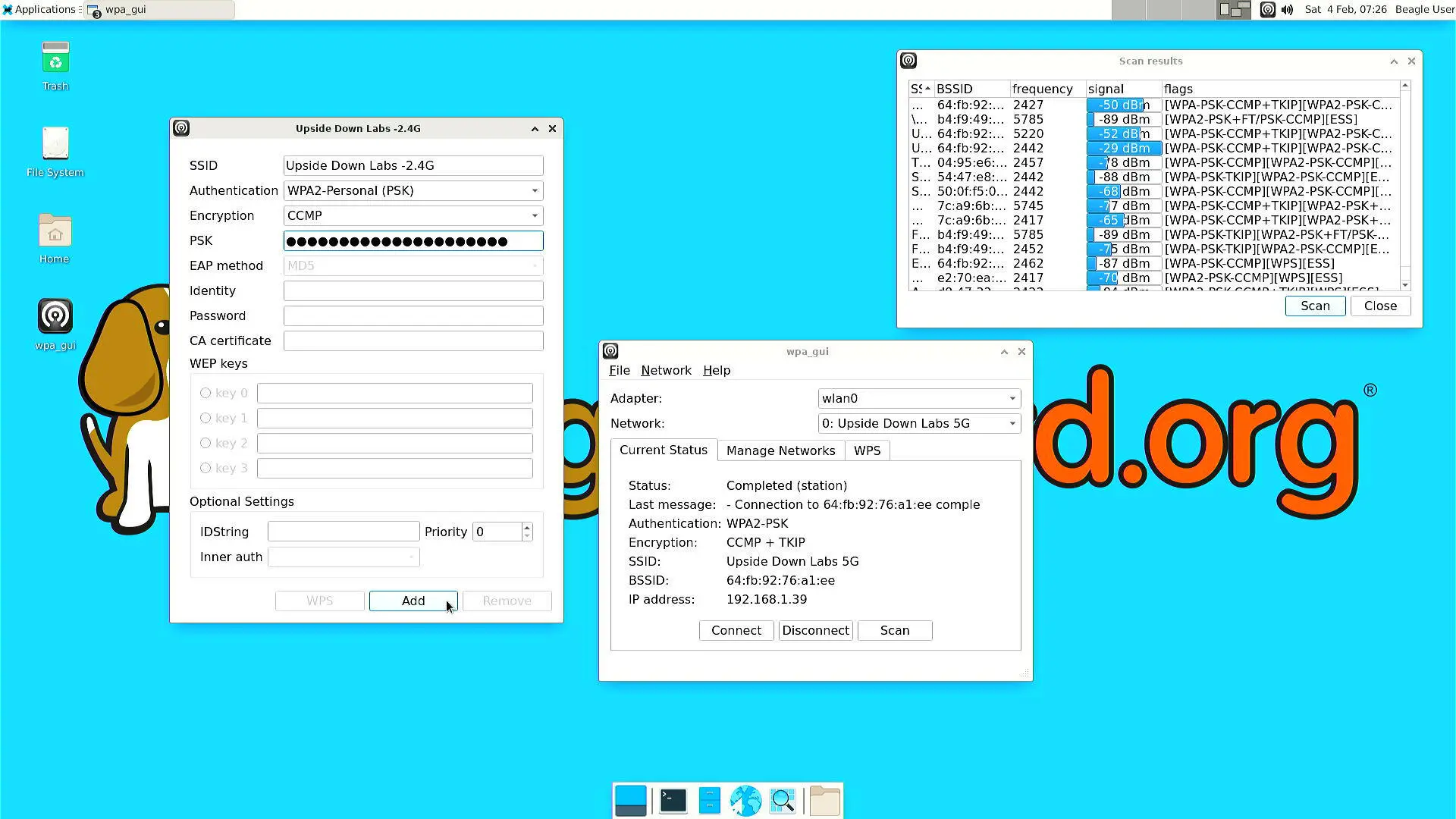Open the application finder in the dock

782,800
